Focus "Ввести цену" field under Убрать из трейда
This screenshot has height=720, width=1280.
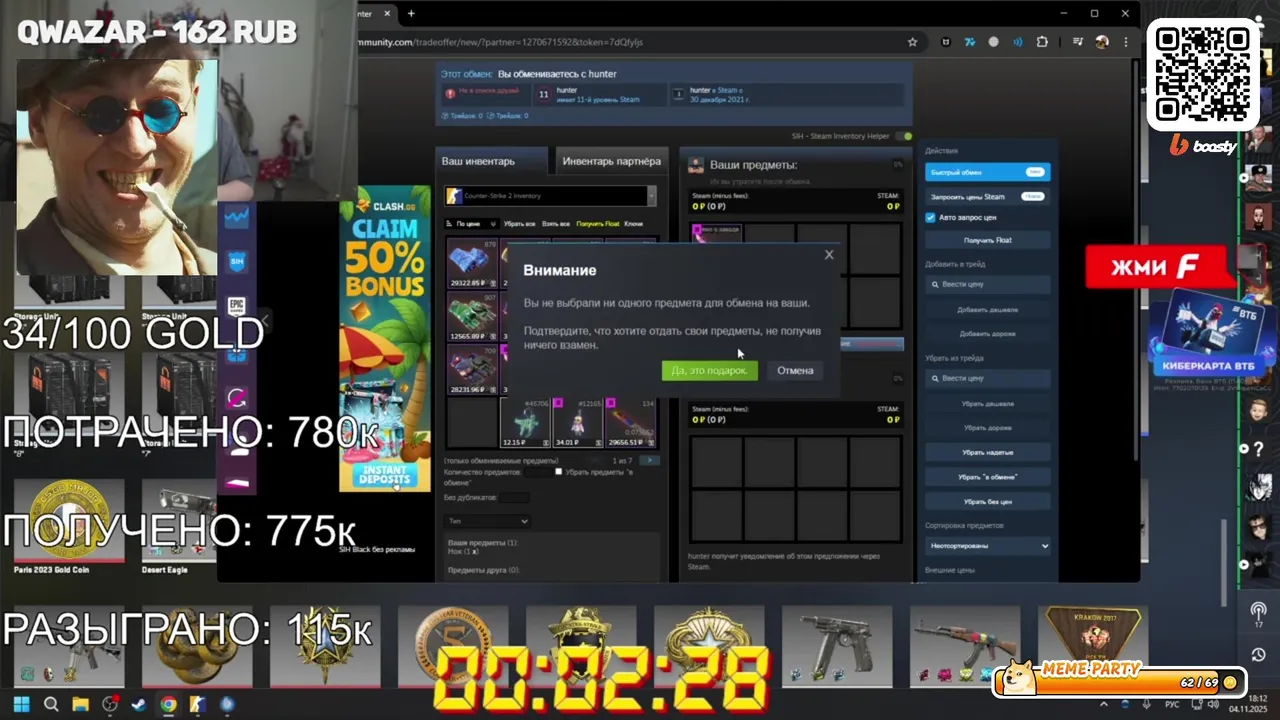click(x=987, y=378)
